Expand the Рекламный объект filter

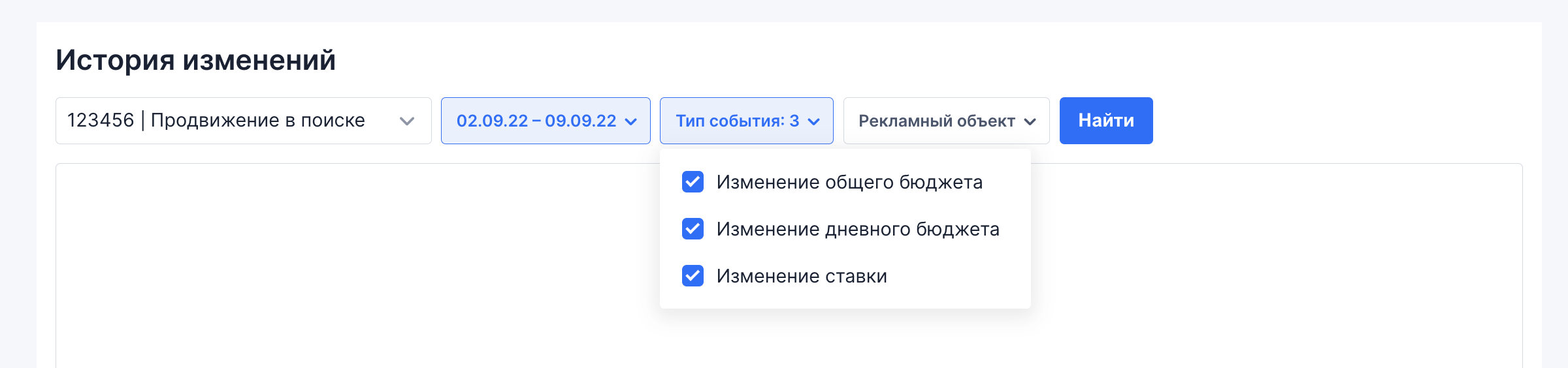coord(947,121)
